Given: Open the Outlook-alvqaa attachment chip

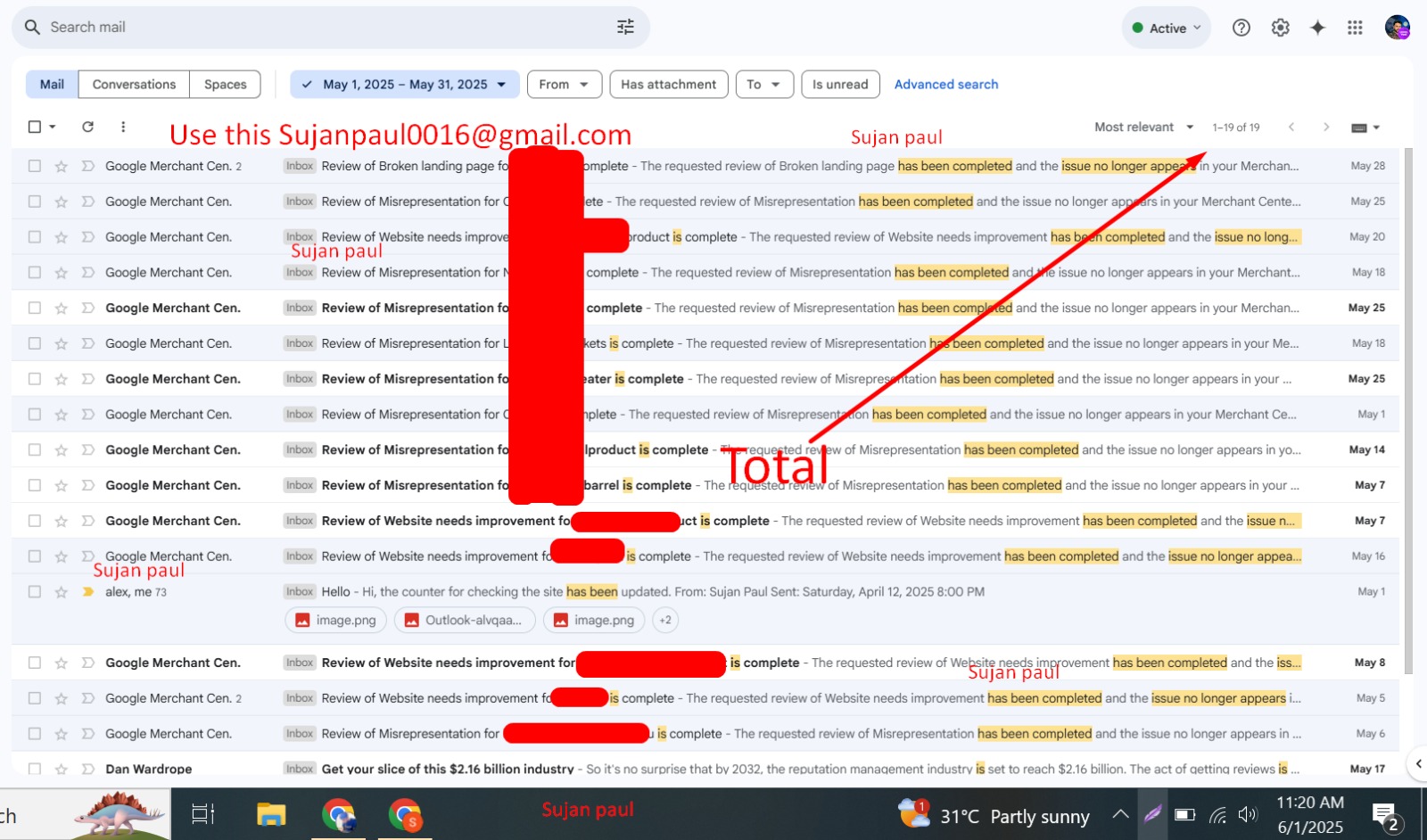Looking at the screenshot, I should (465, 620).
